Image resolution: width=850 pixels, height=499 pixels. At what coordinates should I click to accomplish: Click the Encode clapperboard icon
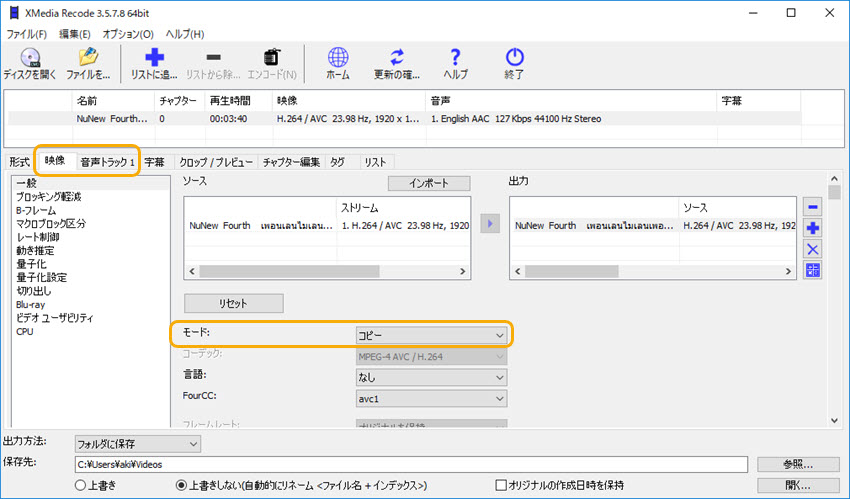pos(271,58)
